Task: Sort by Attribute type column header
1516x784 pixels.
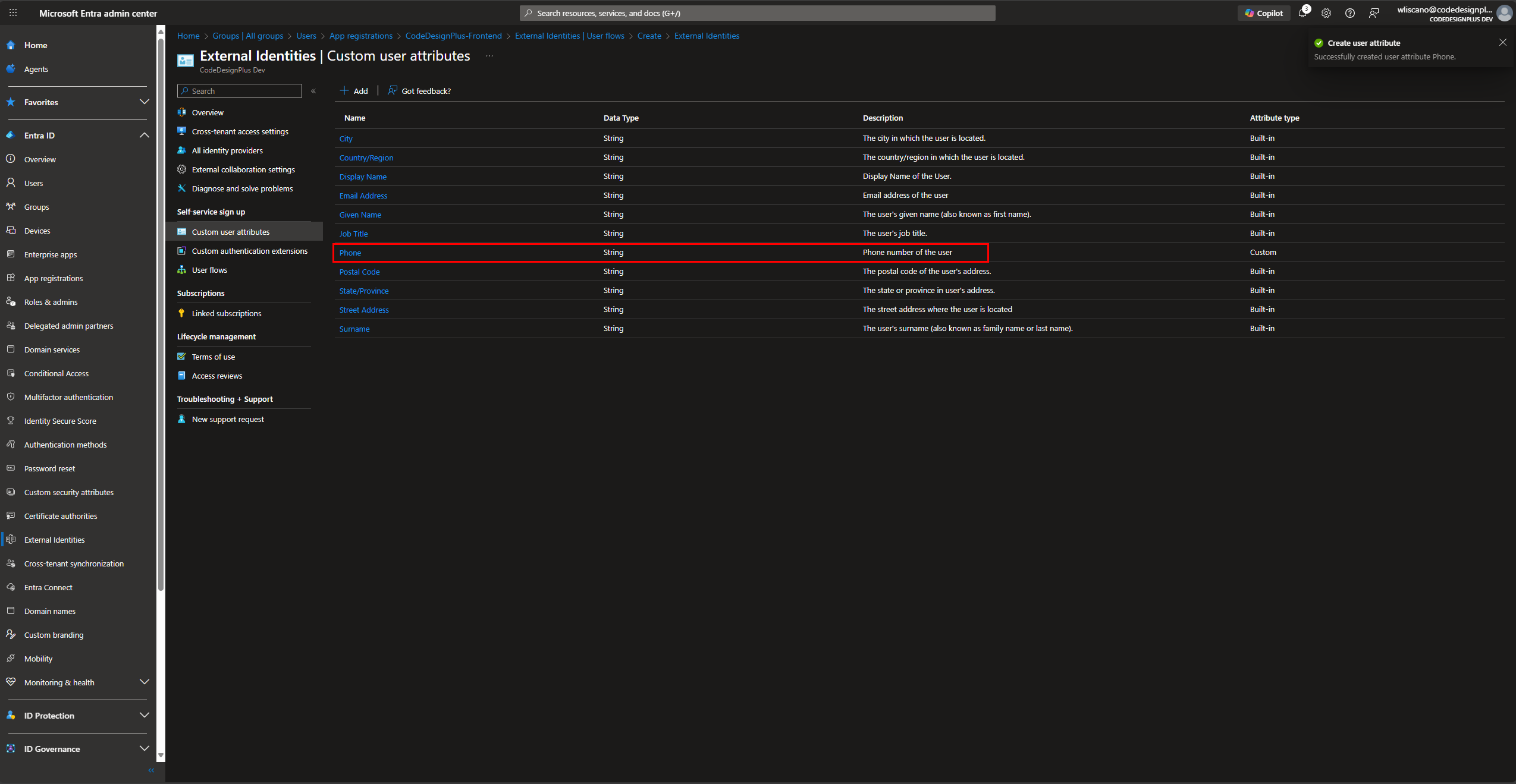Action: pos(1275,118)
